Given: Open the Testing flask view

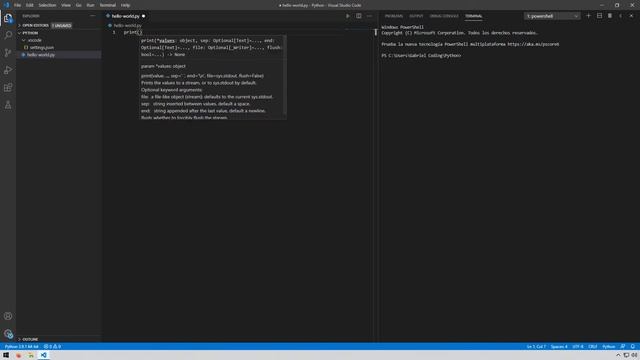Looking at the screenshot, I should pyautogui.click(x=8, y=105).
